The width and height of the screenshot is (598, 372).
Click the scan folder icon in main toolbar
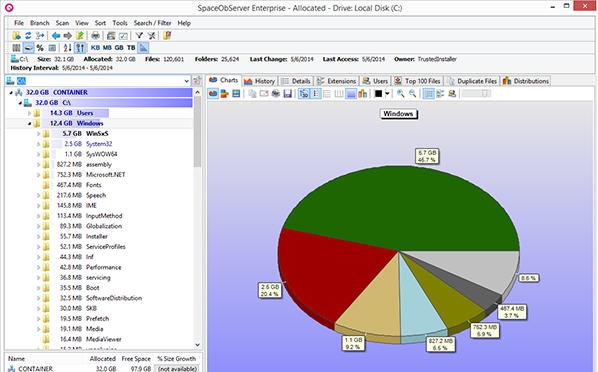tap(16, 36)
